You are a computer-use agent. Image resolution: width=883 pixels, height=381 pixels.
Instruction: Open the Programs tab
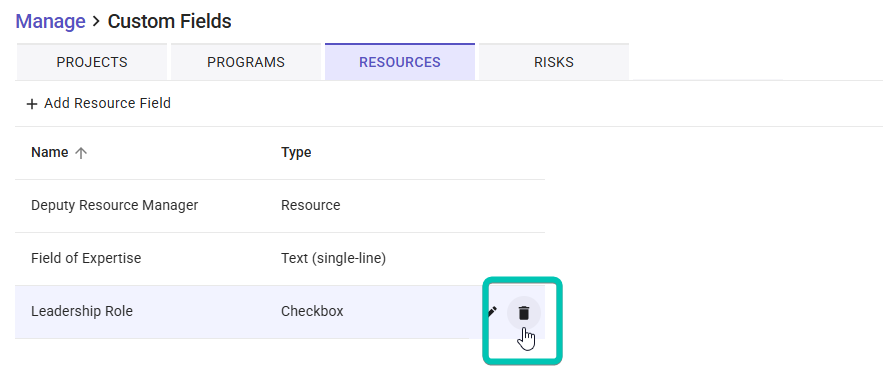(246, 62)
